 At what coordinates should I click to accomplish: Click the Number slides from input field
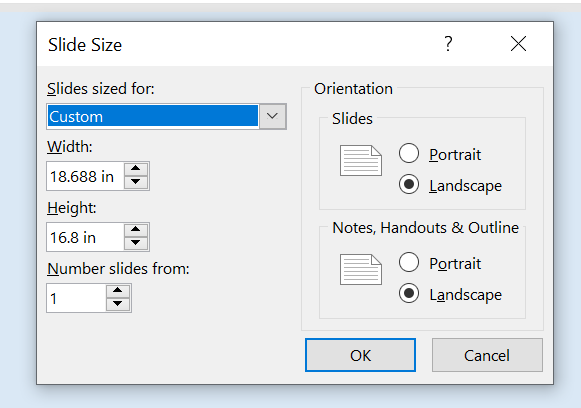tap(76, 298)
